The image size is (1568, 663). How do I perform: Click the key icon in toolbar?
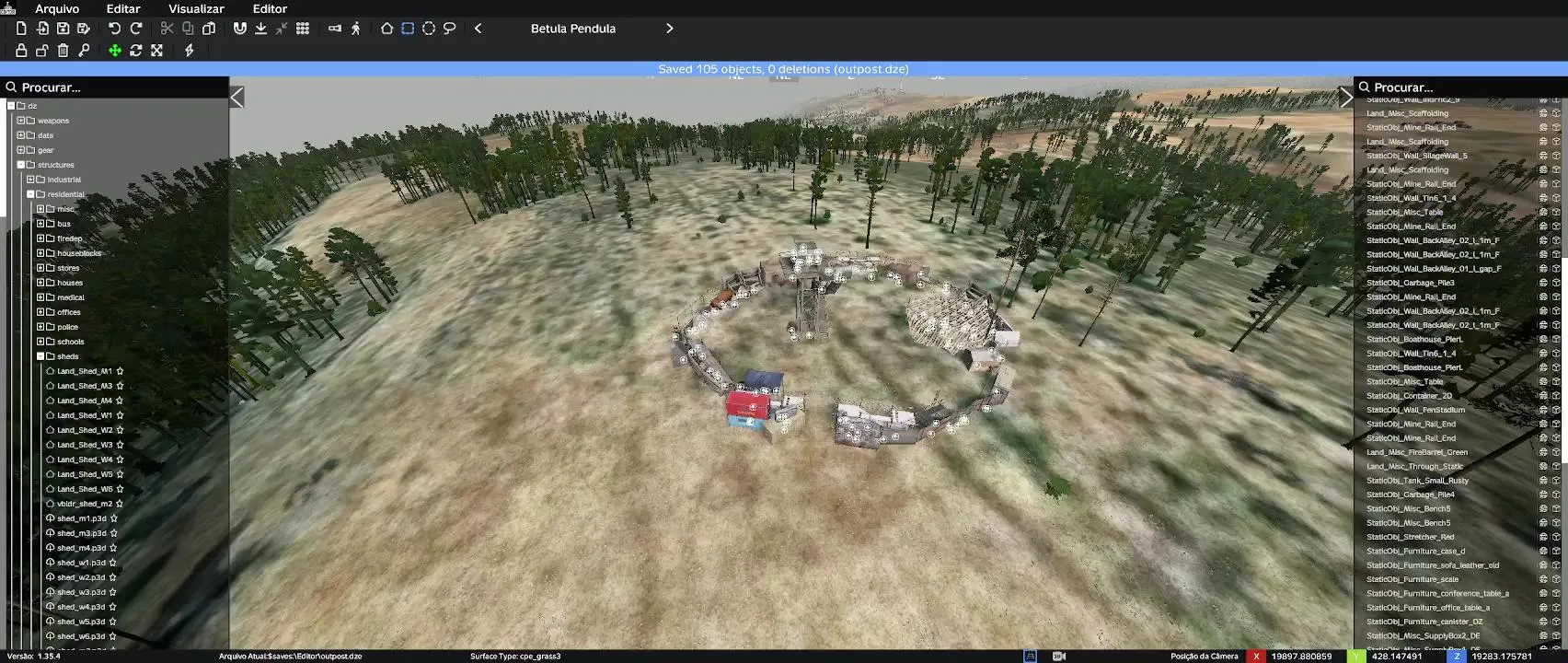tap(84, 51)
